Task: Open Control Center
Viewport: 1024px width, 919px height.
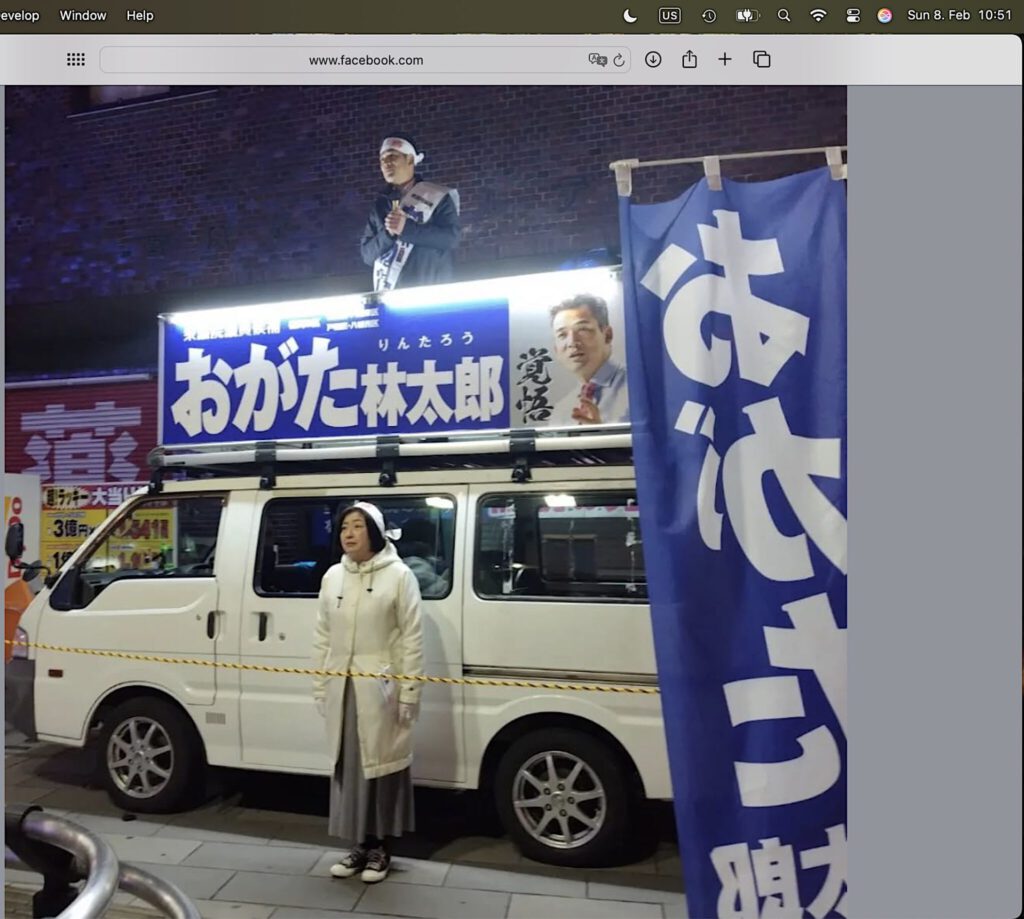Action: coord(853,15)
